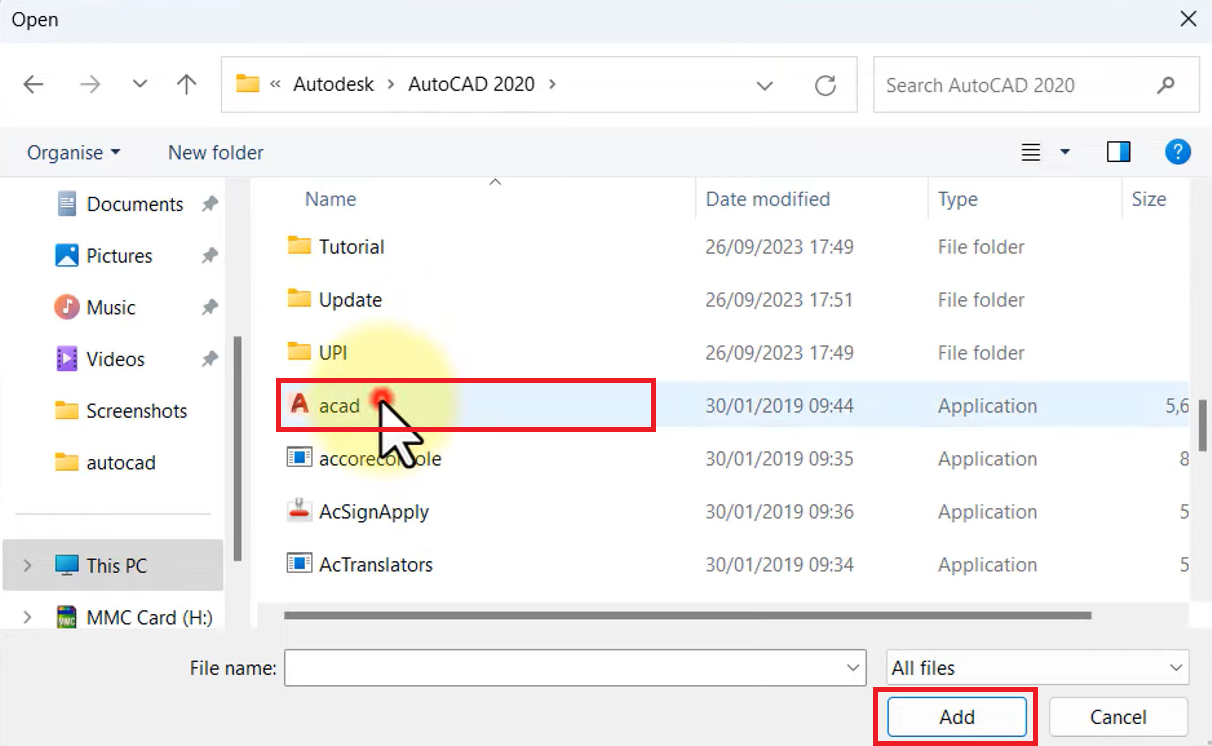Open Music in sidebar
This screenshot has width=1212, height=746.
click(x=110, y=307)
